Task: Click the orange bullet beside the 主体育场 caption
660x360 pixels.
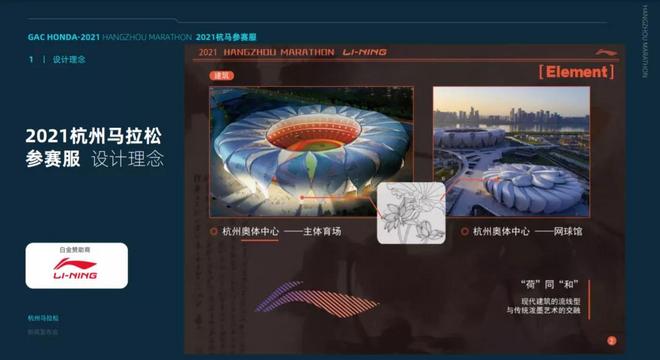Action: [213, 231]
